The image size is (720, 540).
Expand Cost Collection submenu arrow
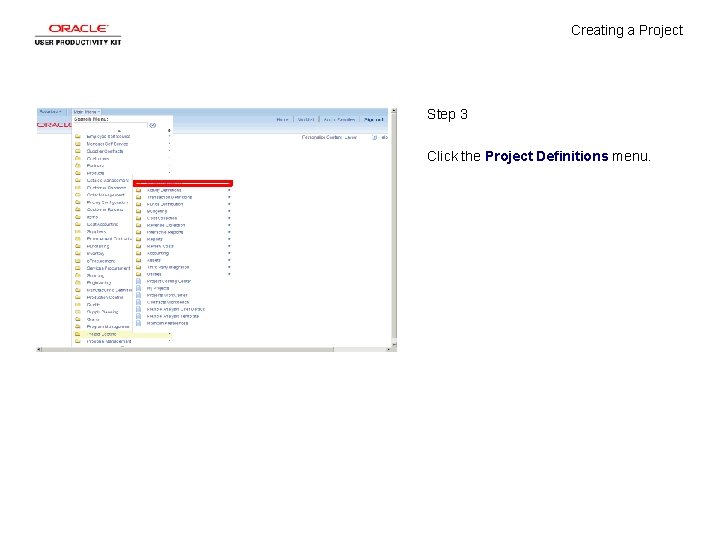point(229,218)
